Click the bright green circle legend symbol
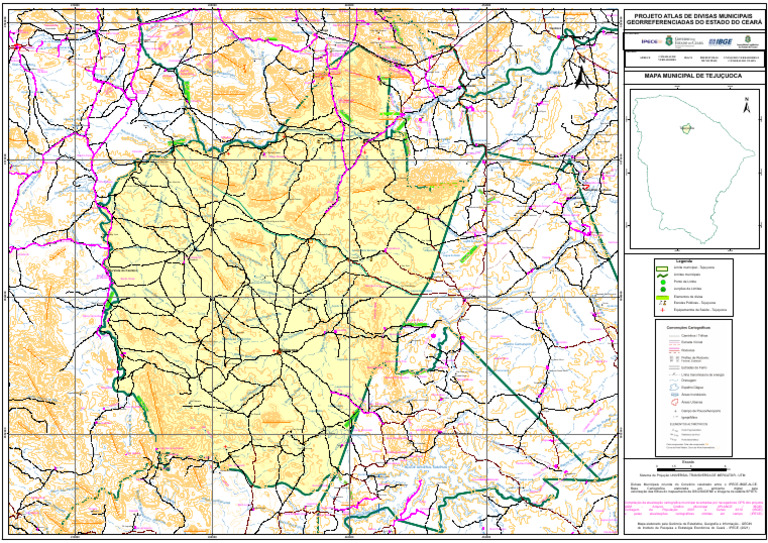The height and width of the screenshot is (543, 768). 663,282
